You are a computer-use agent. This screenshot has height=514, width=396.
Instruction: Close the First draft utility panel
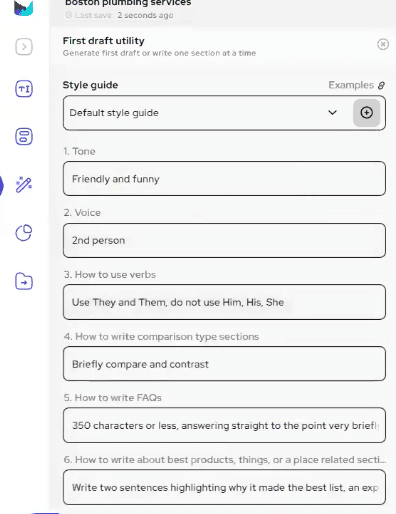tap(383, 44)
